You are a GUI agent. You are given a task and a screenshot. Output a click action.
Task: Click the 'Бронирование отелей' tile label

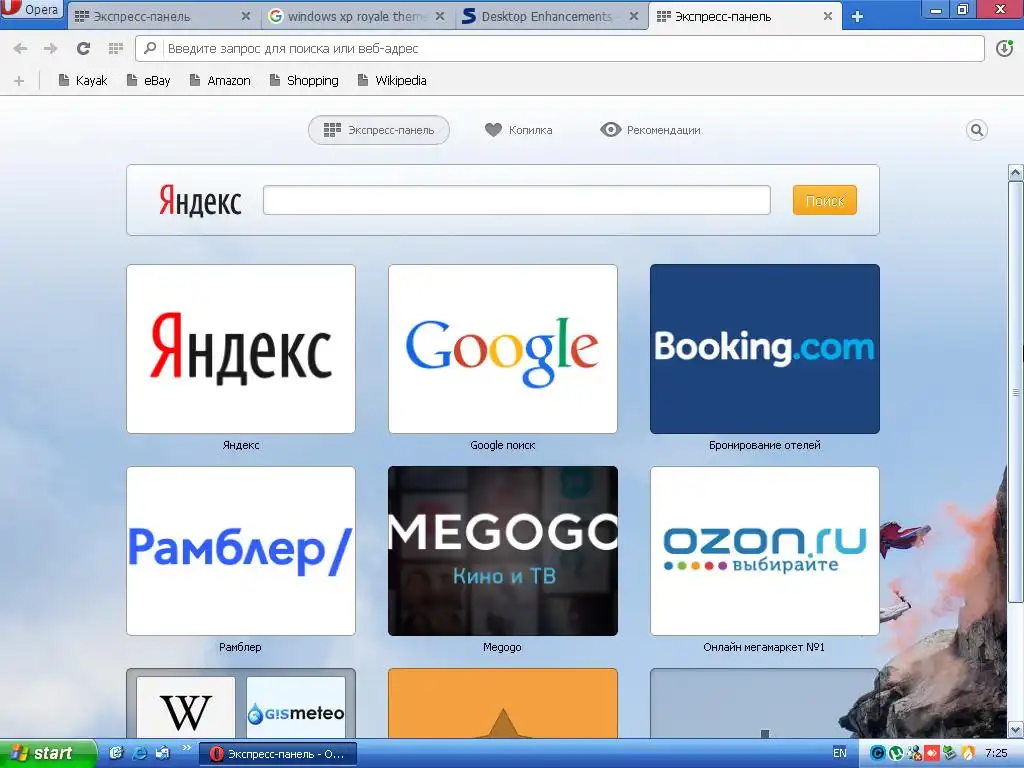(765, 445)
